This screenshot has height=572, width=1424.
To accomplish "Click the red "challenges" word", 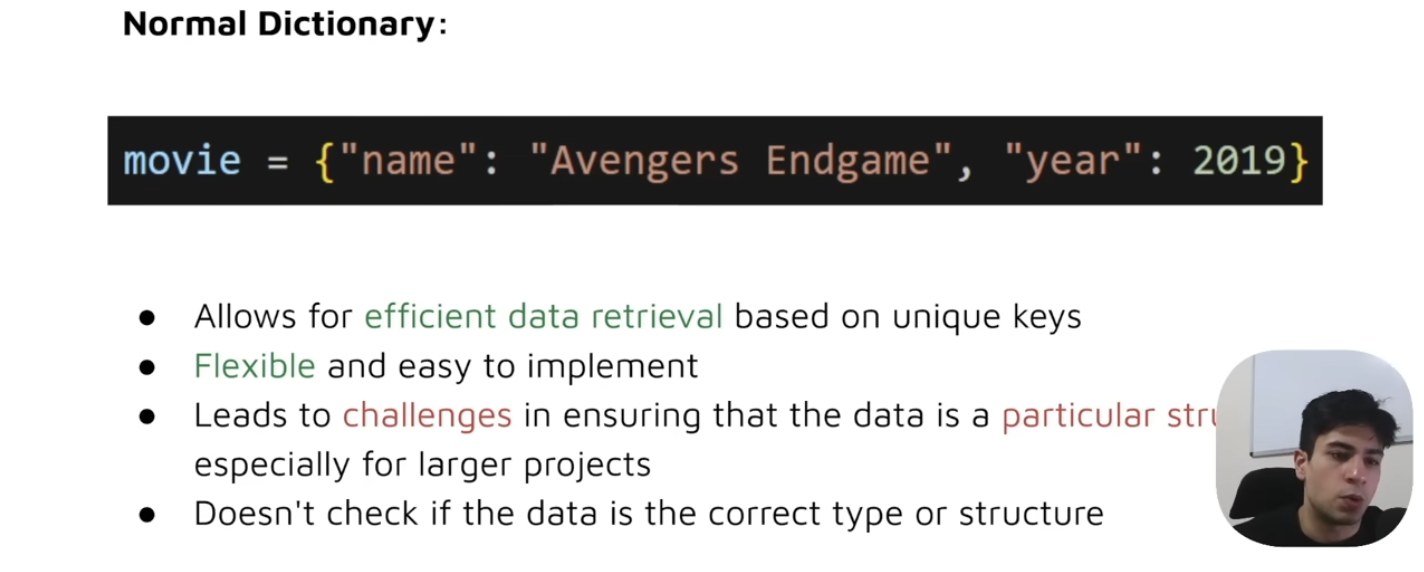I will click(427, 415).
